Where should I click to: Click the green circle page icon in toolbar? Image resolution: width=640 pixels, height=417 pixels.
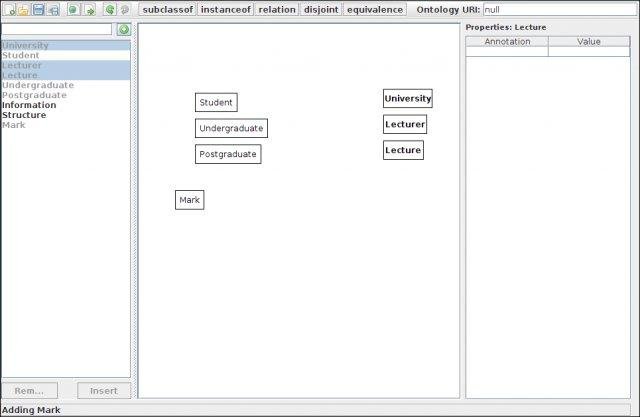pyautogui.click(x=73, y=9)
